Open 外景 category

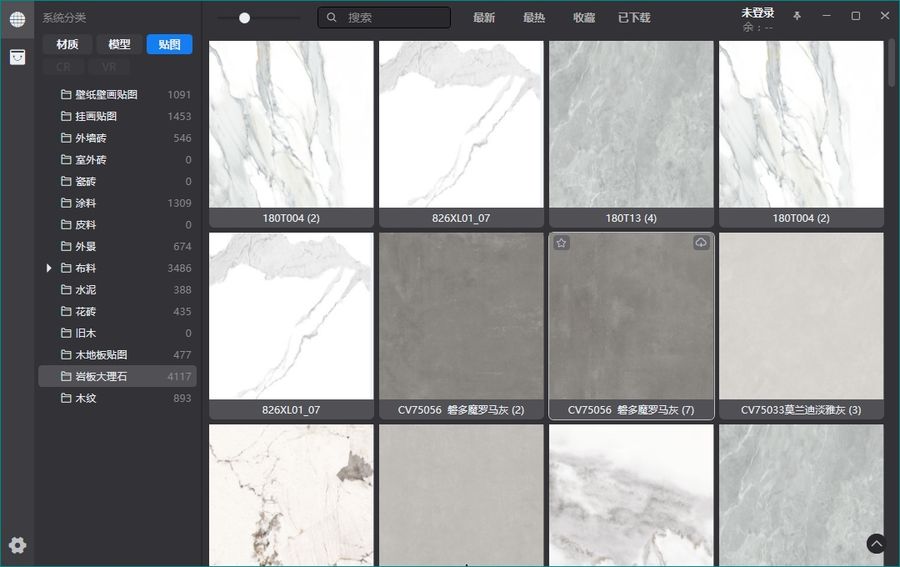tap(118, 246)
